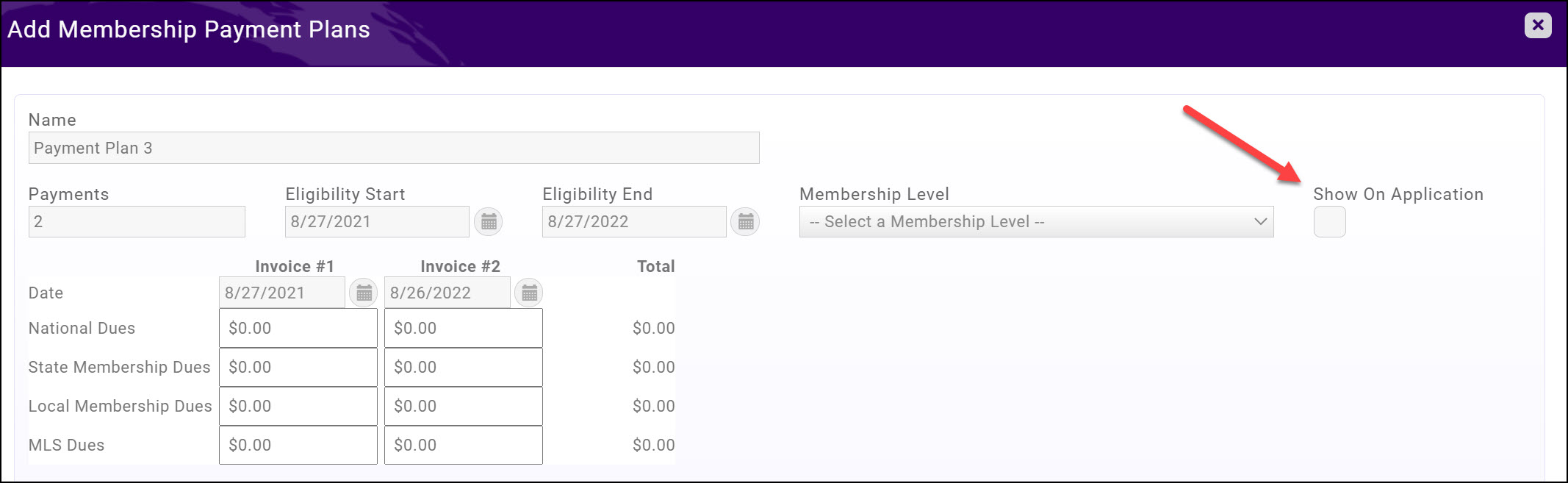This screenshot has height=483, width=1568.
Task: Click the Payments number field
Action: click(137, 221)
